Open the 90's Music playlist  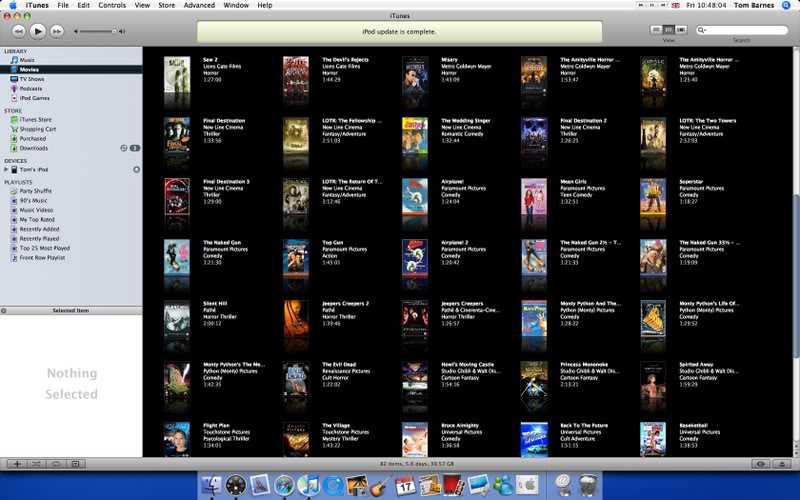[x=33, y=201]
